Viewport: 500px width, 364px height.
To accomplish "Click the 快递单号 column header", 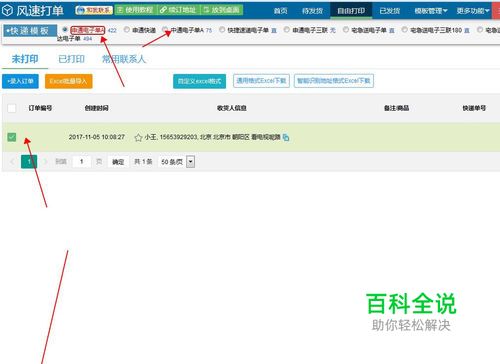I will pos(474,108).
